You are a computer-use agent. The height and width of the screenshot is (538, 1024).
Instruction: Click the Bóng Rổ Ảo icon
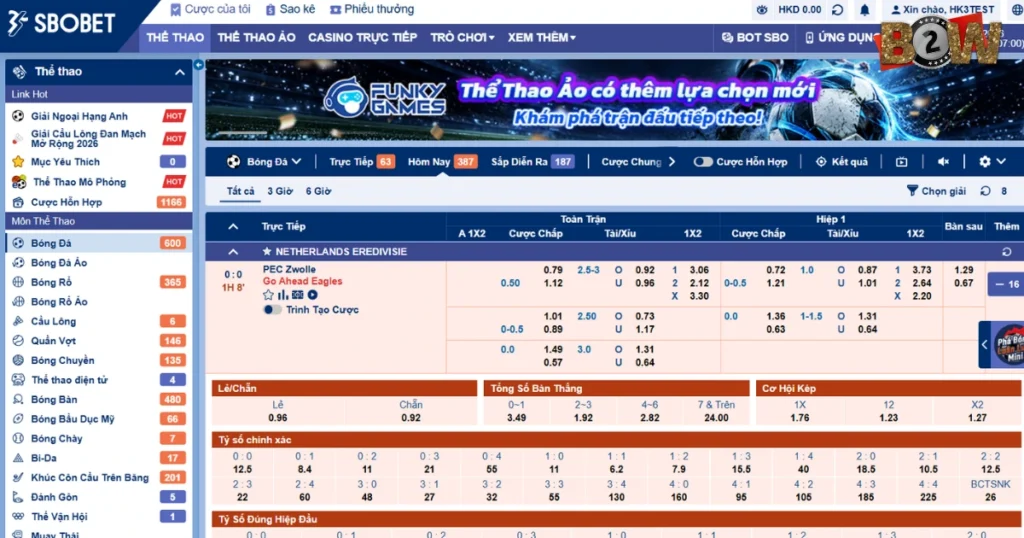click(x=18, y=302)
